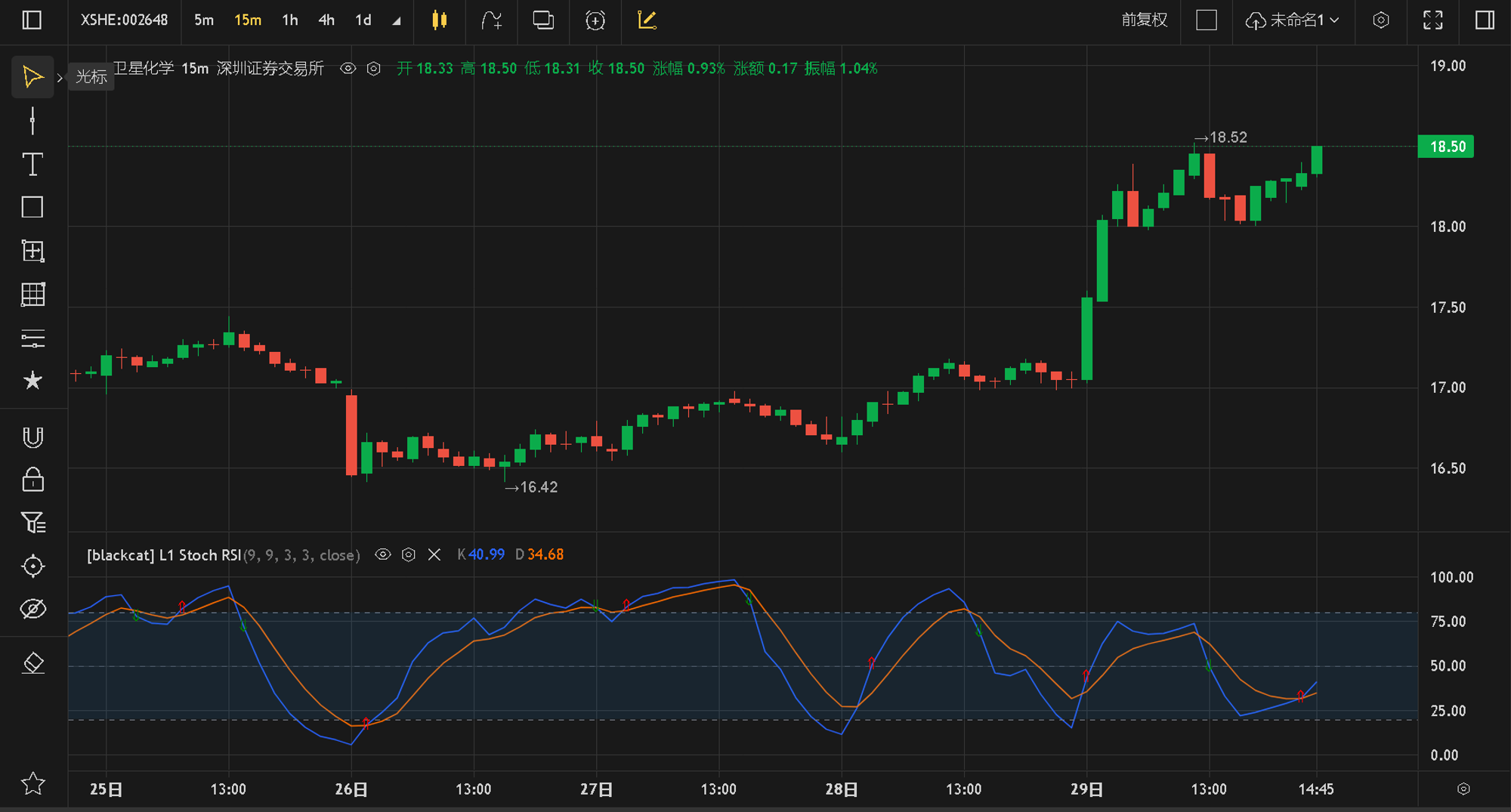Toggle the square checkbox beside 前复权
This screenshot has height=812, width=1511.
pyautogui.click(x=1207, y=20)
